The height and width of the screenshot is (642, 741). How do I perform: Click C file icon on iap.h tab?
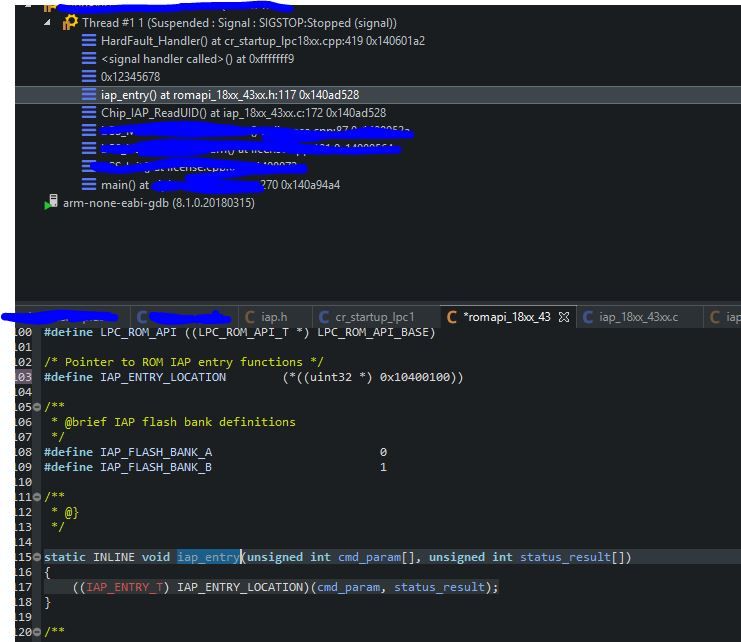250,317
